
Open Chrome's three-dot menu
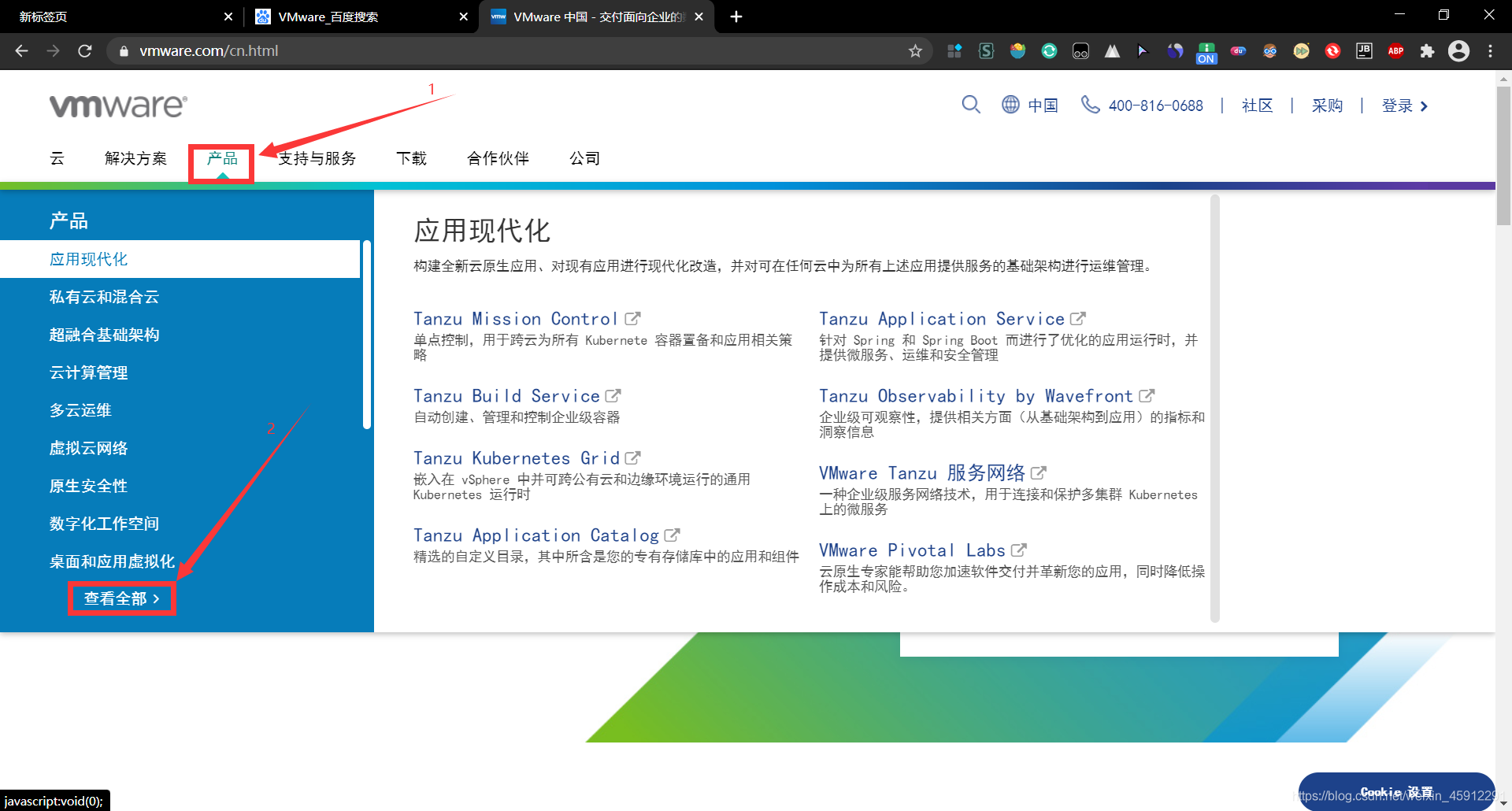(1490, 51)
